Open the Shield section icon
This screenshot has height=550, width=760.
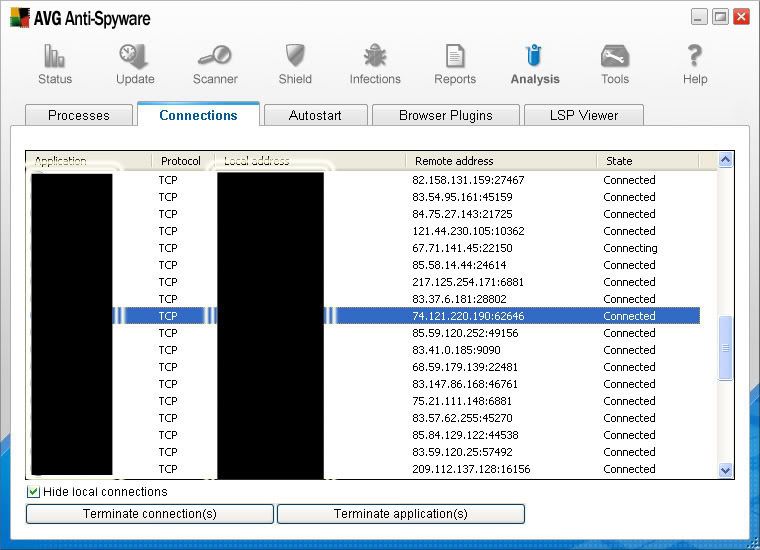pos(295,55)
